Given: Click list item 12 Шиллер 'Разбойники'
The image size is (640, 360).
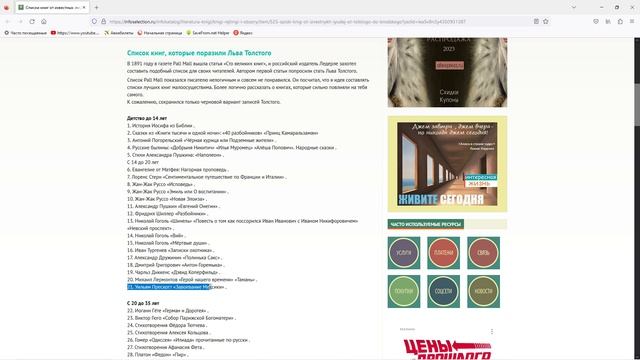Looking at the screenshot, I should click(167, 214).
